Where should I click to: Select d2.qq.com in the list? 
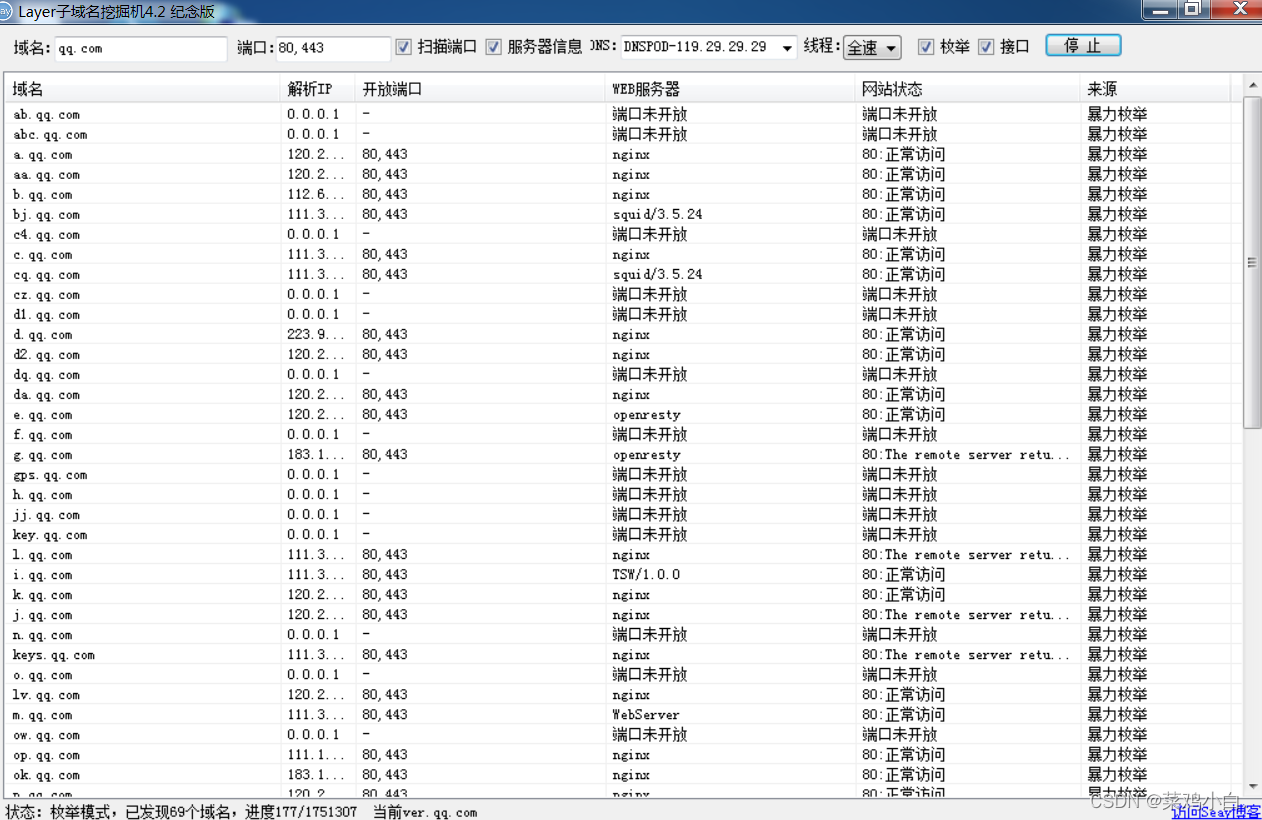tap(46, 355)
